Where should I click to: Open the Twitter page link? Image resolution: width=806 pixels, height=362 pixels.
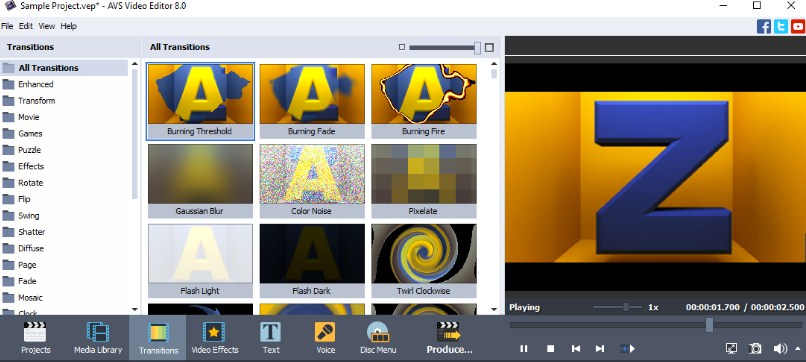coord(781,26)
